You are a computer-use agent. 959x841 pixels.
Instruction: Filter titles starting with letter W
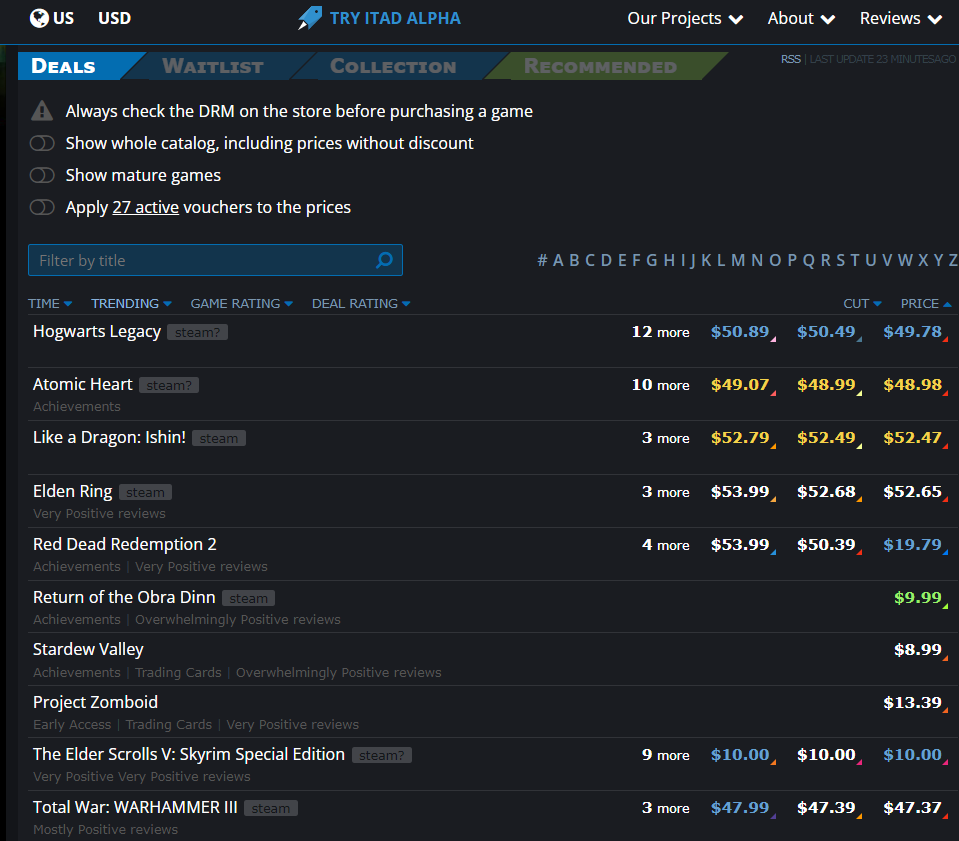click(905, 261)
